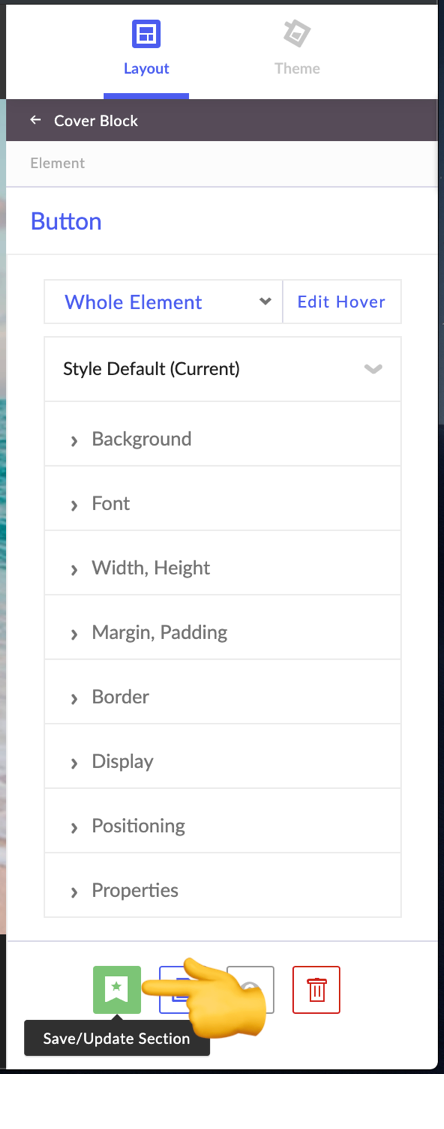The height and width of the screenshot is (1129, 444).
Task: Click the Theme icon at top
Action: click(296, 34)
